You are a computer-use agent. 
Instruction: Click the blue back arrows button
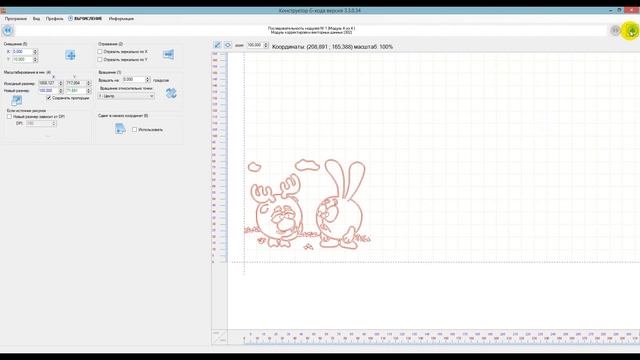pyautogui.click(x=7, y=30)
